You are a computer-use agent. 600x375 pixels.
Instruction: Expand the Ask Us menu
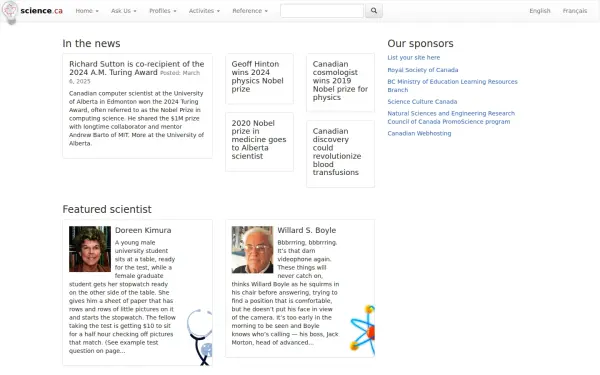point(124,11)
